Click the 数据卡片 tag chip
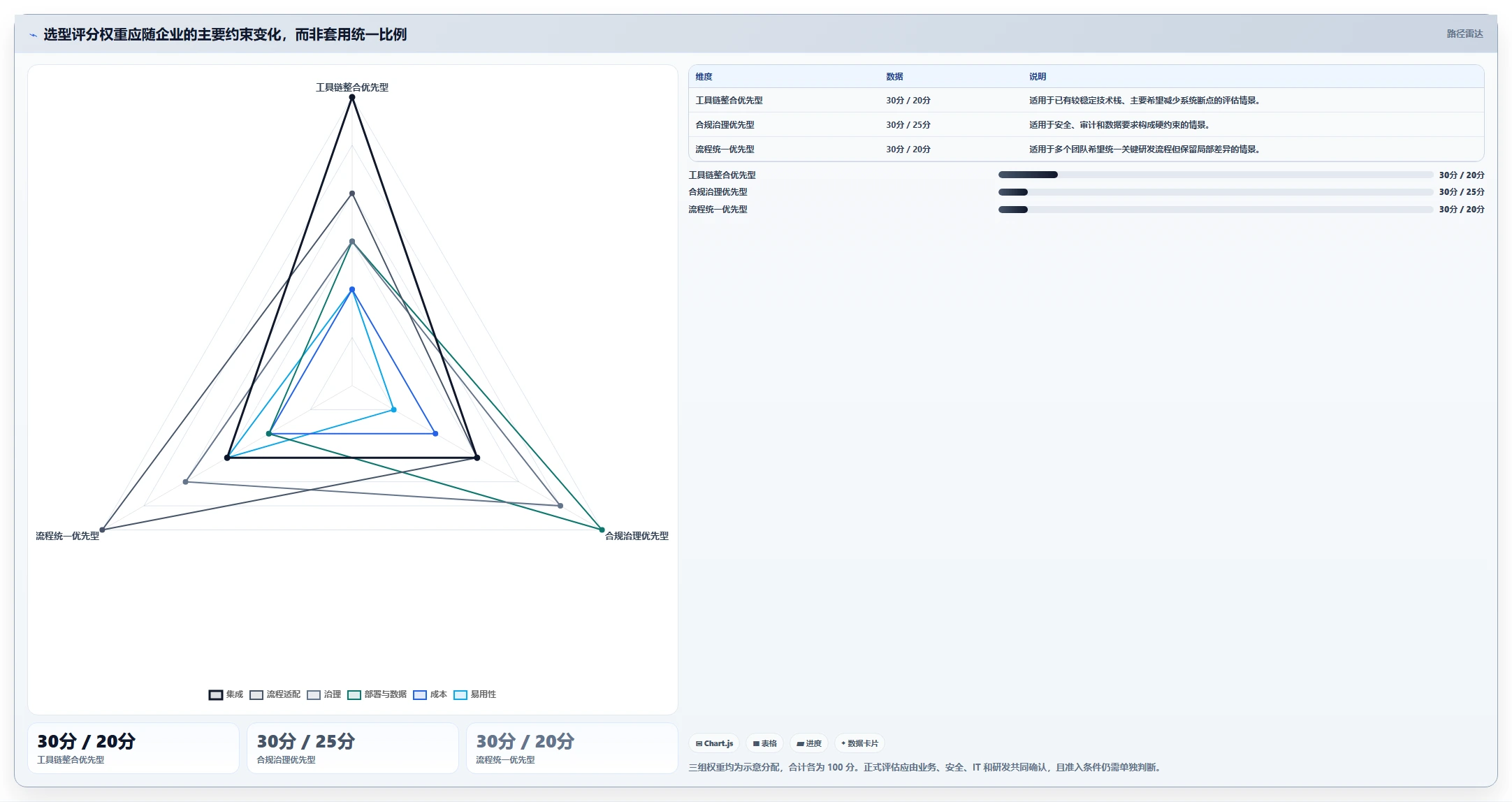Image resolution: width=1512 pixels, height=802 pixels. 859,743
